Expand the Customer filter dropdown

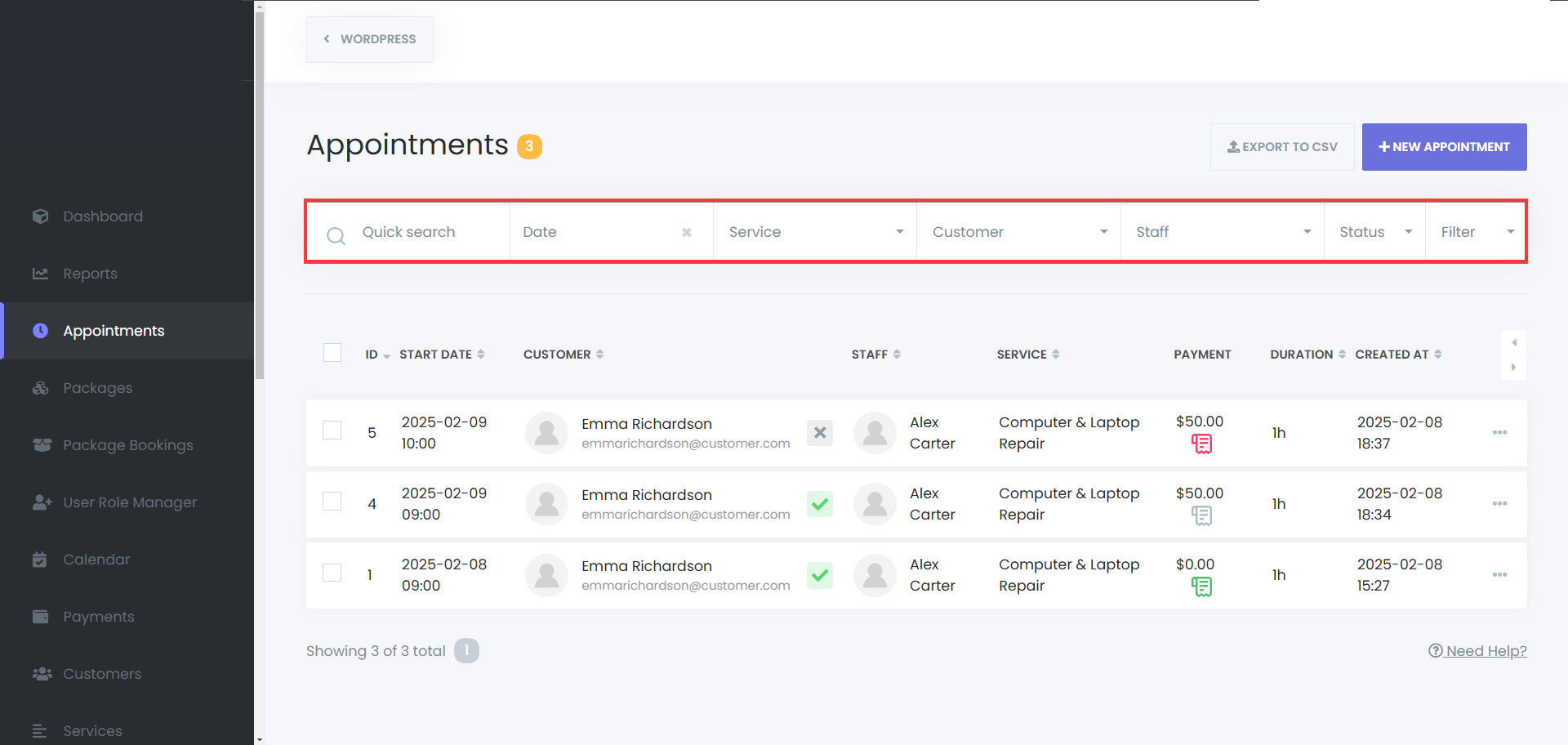1018,233
